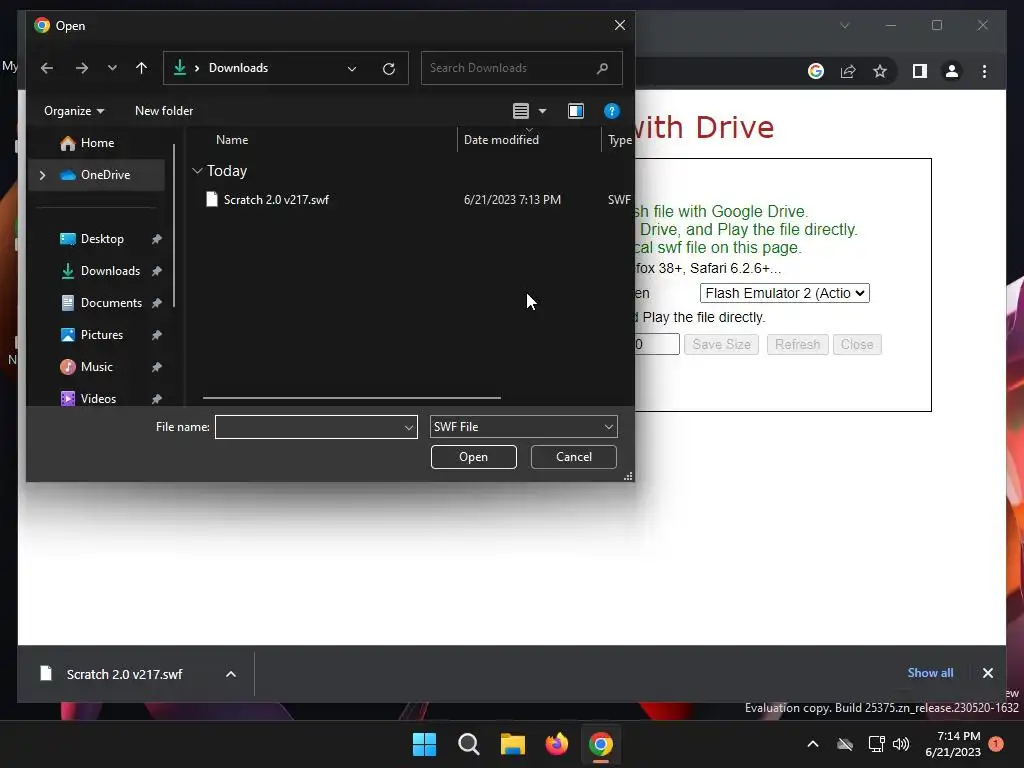Go up one folder level
This screenshot has width=1024, height=768.
point(141,68)
